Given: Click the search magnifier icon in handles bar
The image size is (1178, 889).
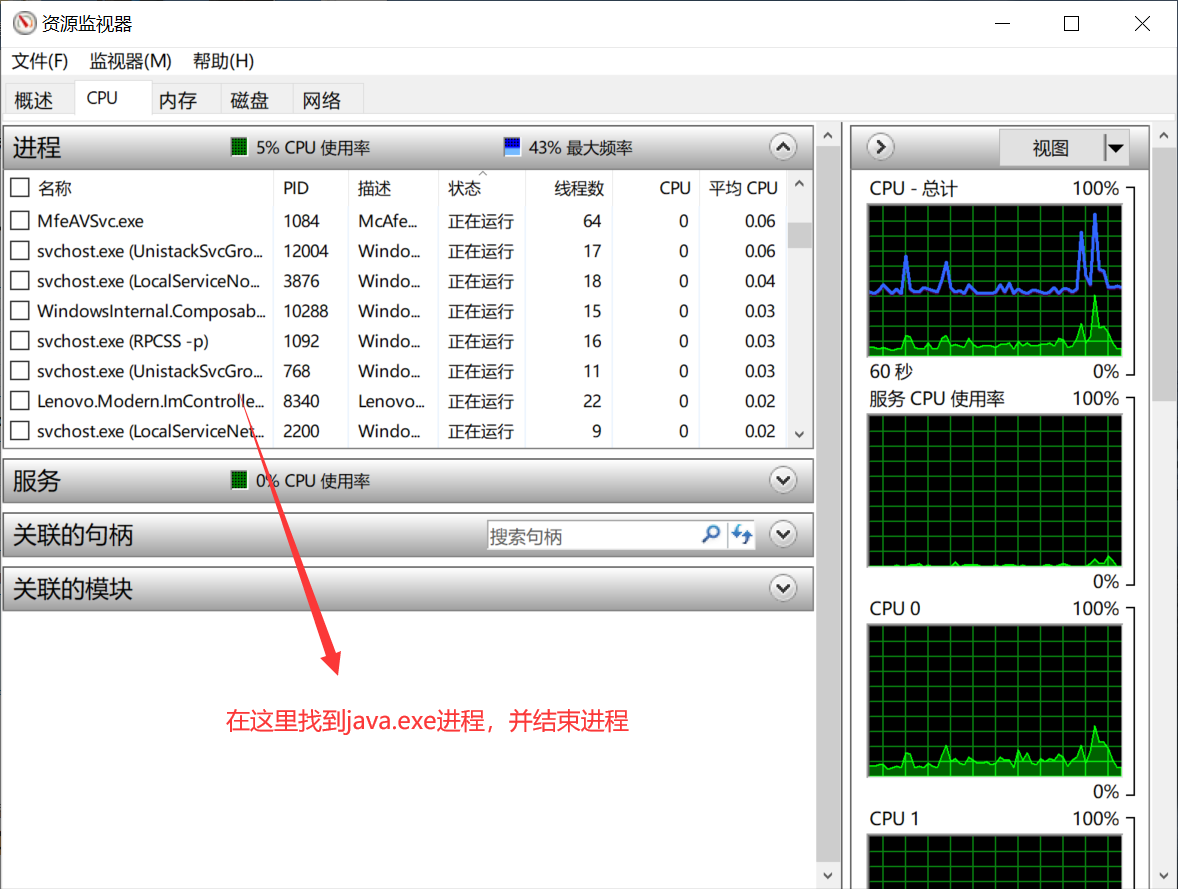Looking at the screenshot, I should (x=711, y=535).
